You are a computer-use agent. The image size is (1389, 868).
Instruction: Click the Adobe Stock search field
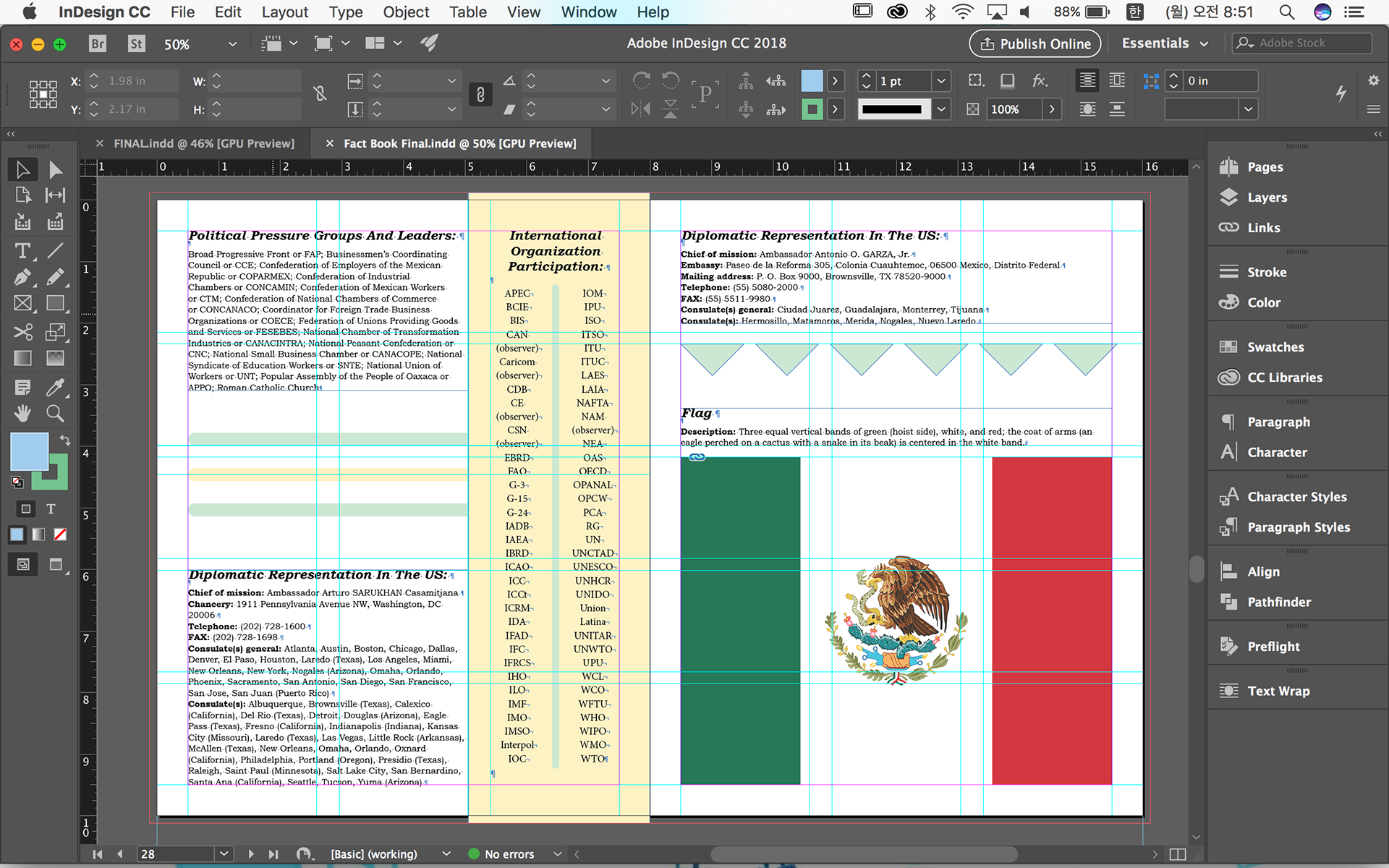tap(1301, 43)
